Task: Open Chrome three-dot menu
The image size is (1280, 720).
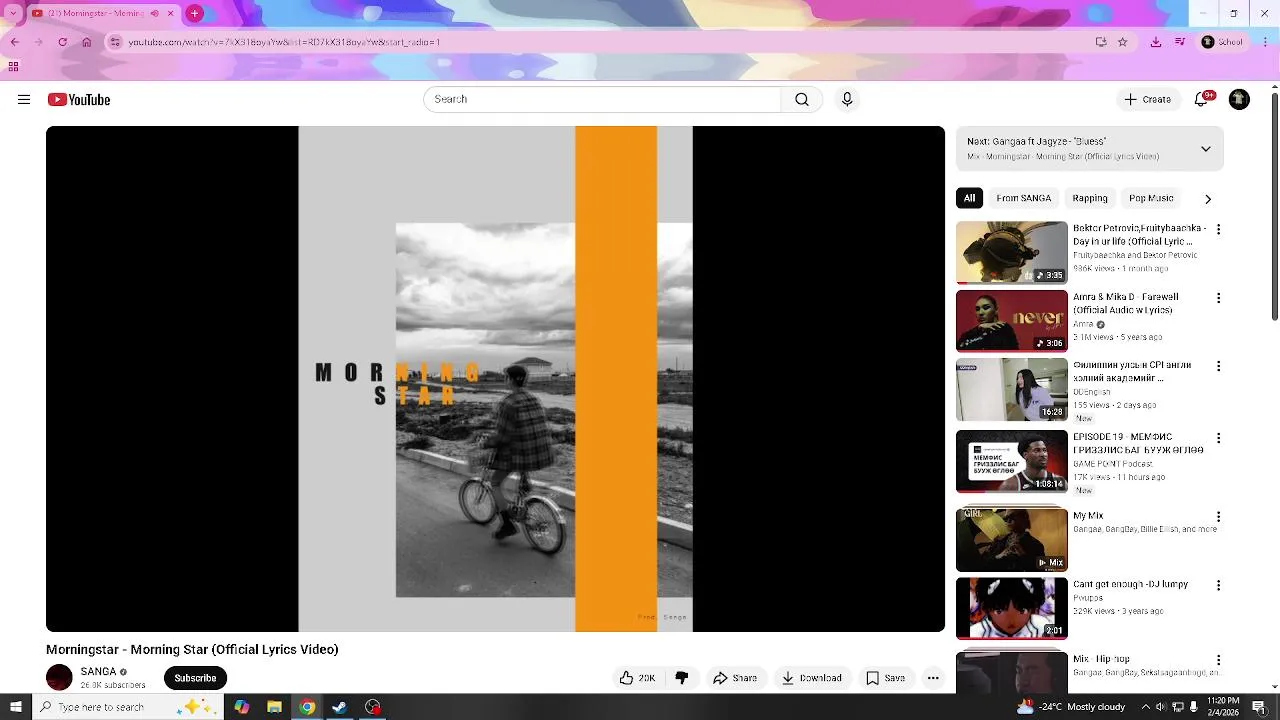Action: tap(1265, 42)
